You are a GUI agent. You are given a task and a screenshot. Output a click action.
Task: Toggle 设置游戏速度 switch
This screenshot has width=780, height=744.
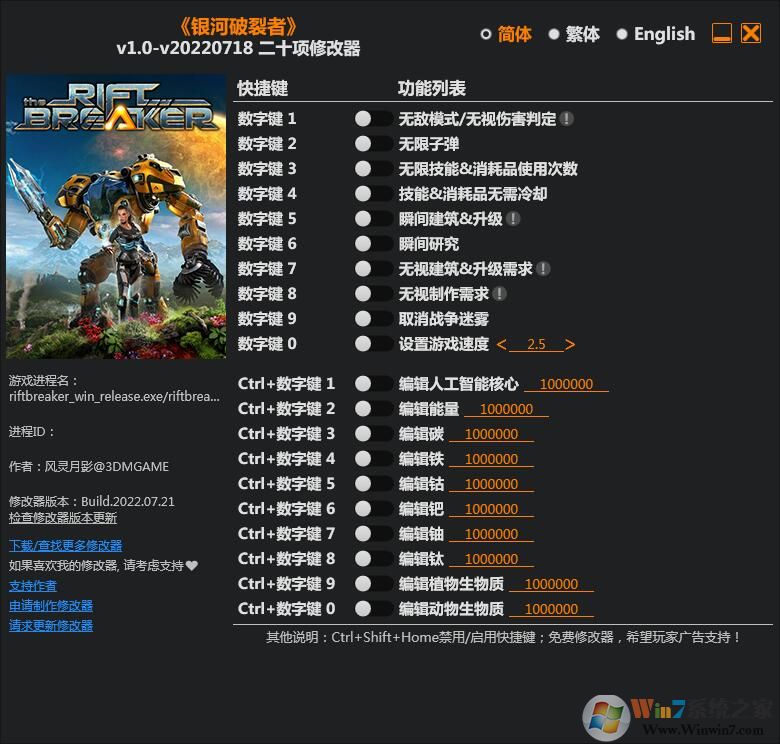tap(374, 344)
